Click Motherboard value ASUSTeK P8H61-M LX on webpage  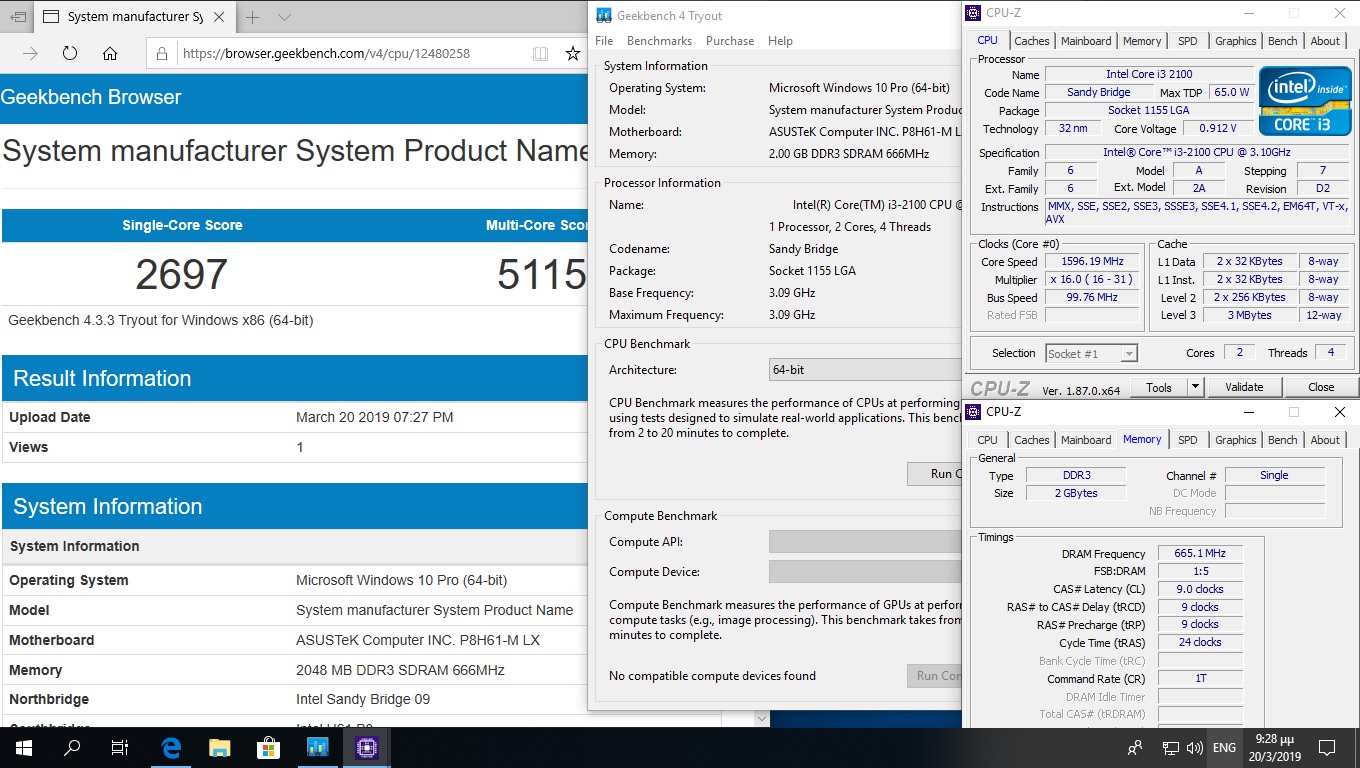click(418, 640)
